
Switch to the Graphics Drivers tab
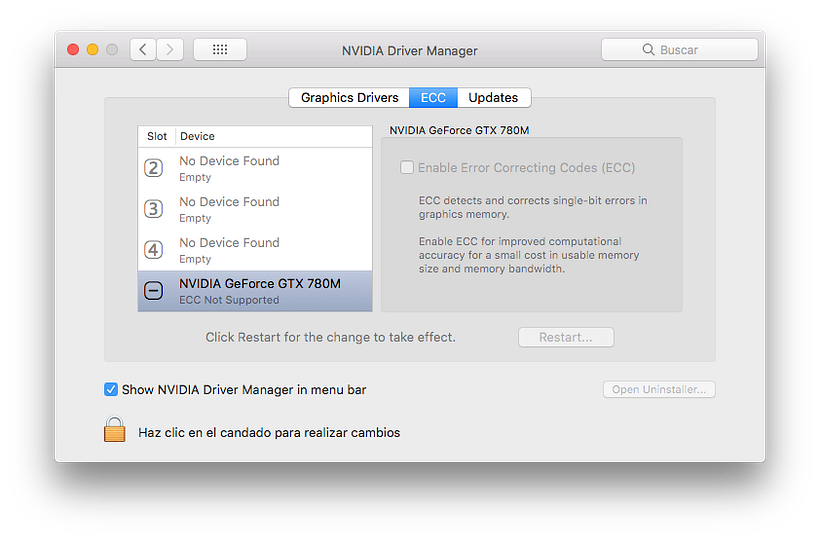click(x=349, y=98)
